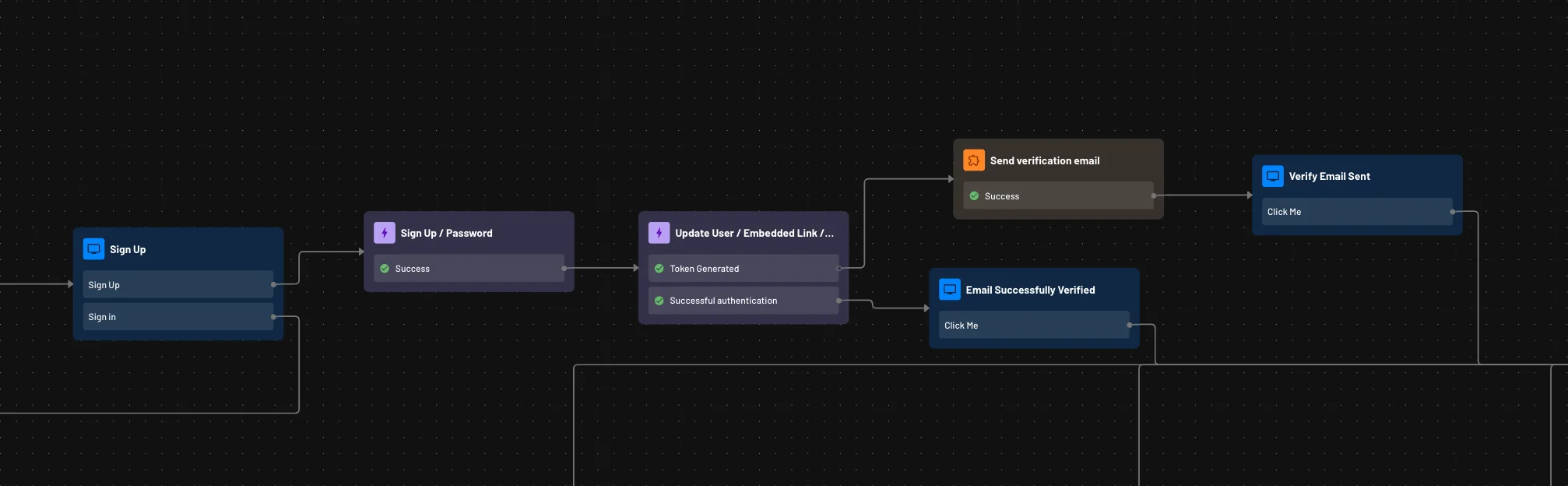This screenshot has width=1568, height=486.
Task: Click the orange puzzle icon on Send verification email
Action: (974, 160)
